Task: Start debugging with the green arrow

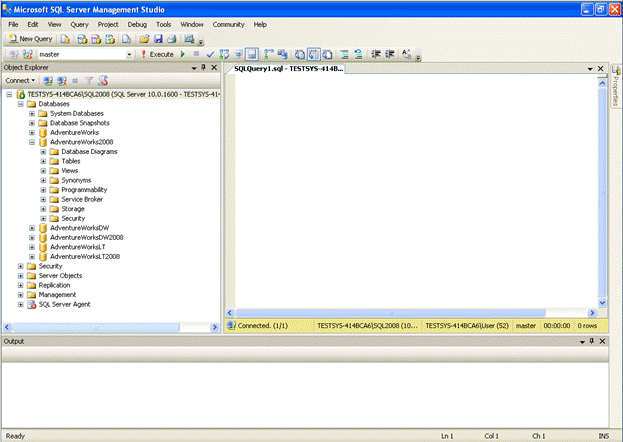Action: (x=183, y=54)
